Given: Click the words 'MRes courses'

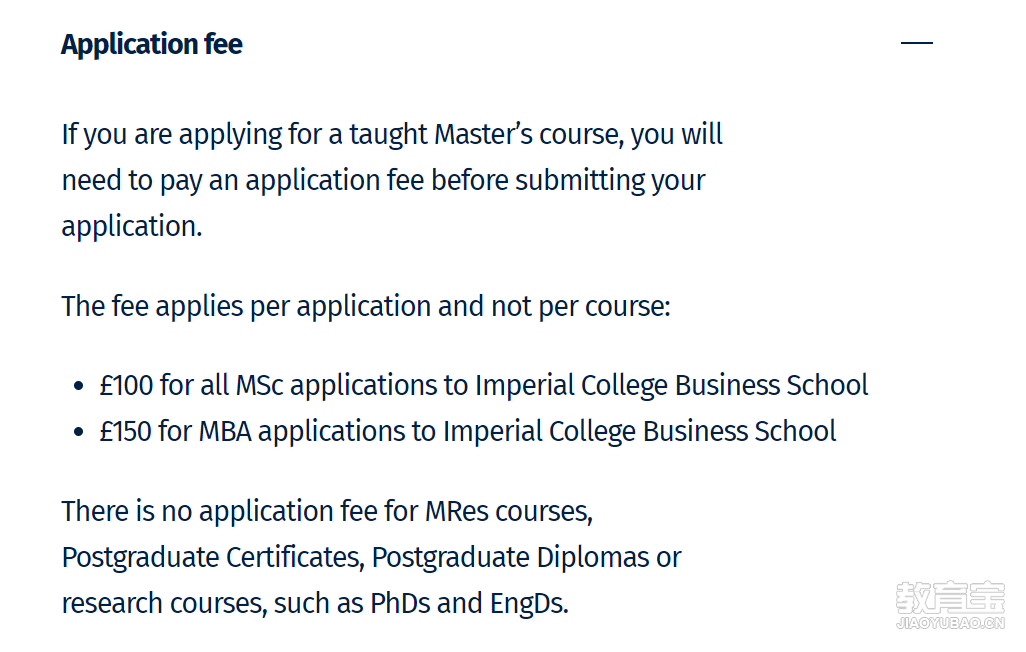Looking at the screenshot, I should pyautogui.click(x=508, y=511).
